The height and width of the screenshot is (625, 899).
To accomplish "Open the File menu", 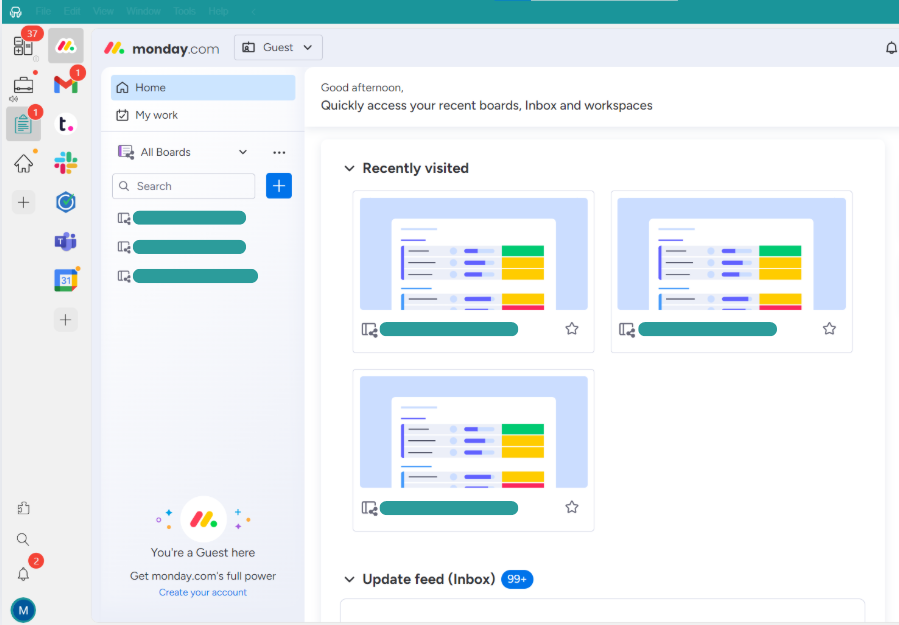I will click(43, 11).
